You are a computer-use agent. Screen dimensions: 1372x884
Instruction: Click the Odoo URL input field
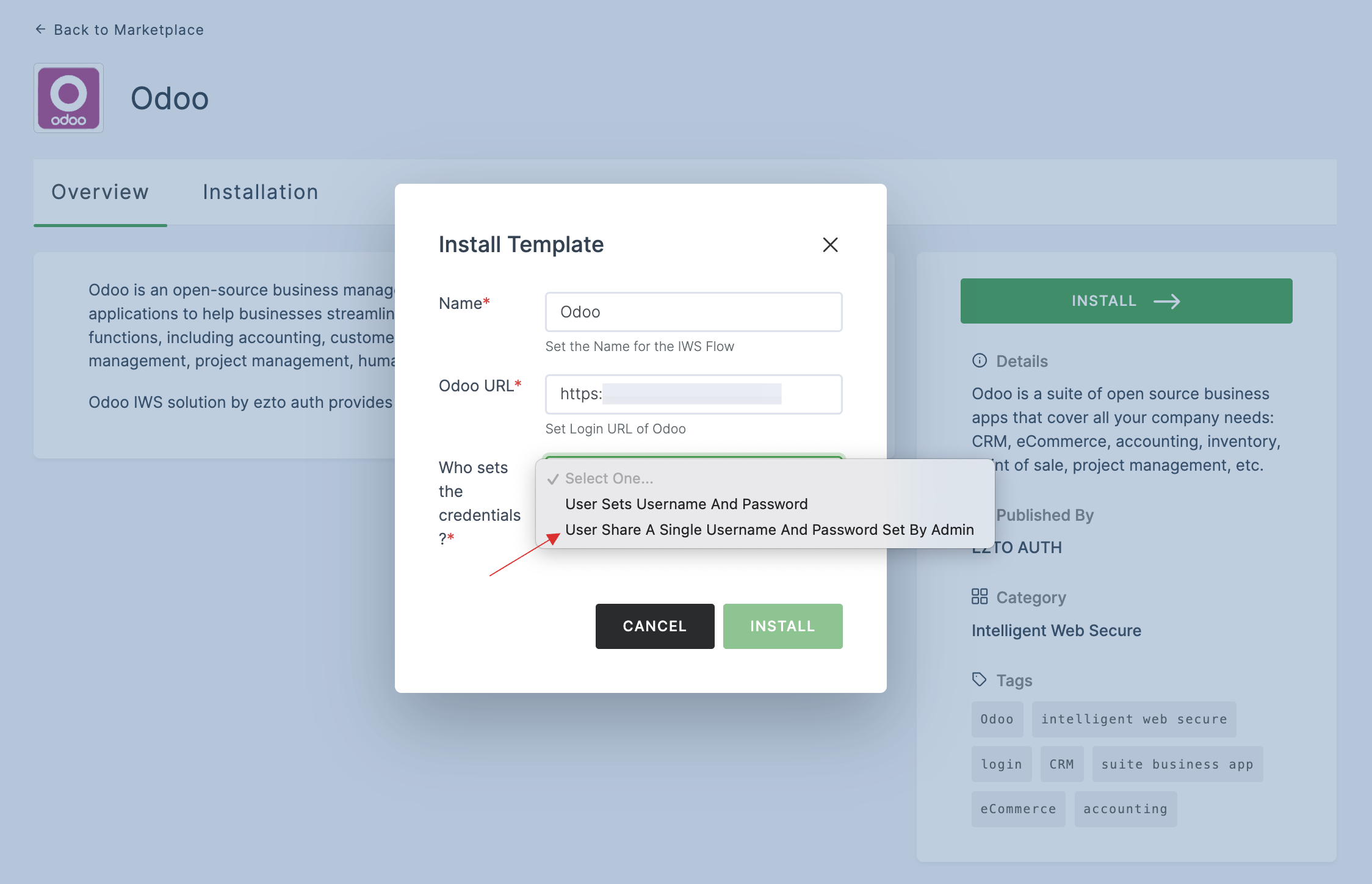click(694, 392)
